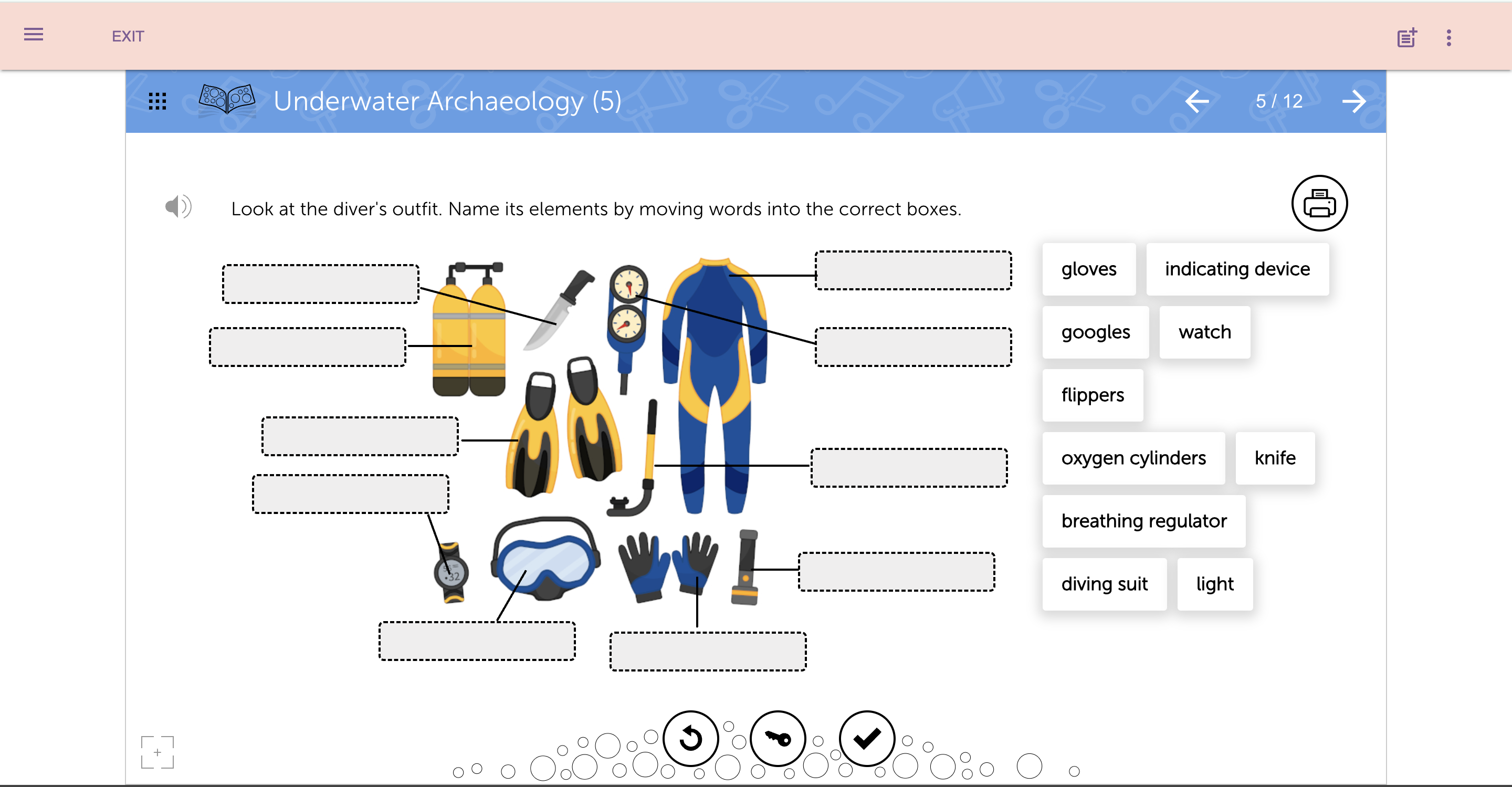Click the empty box linked to oxygen tanks
Image resolution: width=1512 pixels, height=787 pixels.
click(x=308, y=347)
